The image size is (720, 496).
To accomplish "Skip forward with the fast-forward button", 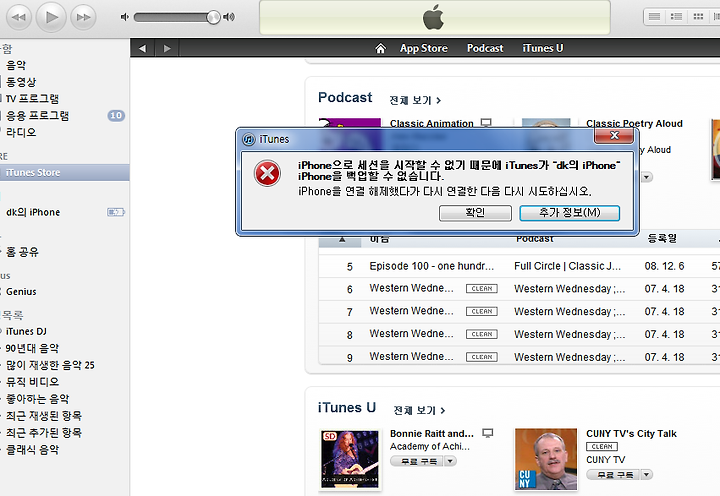I will coord(83,17).
